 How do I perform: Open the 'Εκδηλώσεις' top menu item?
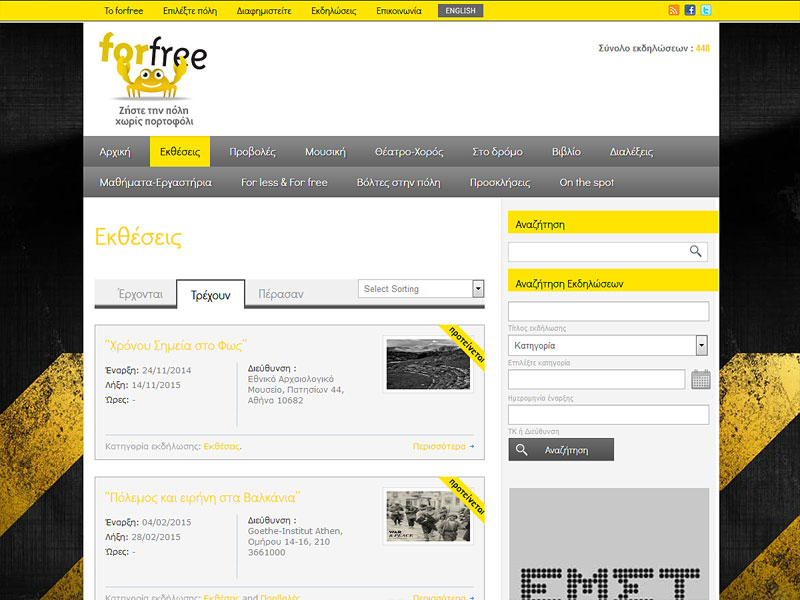[x=334, y=11]
